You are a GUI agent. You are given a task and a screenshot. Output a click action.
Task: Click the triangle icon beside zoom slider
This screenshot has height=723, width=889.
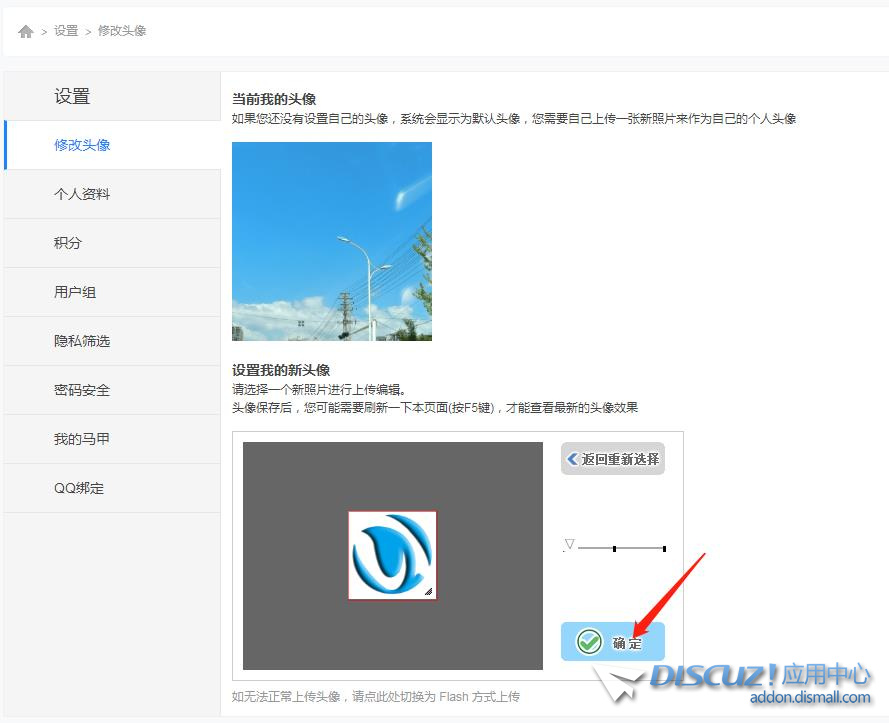click(x=569, y=545)
